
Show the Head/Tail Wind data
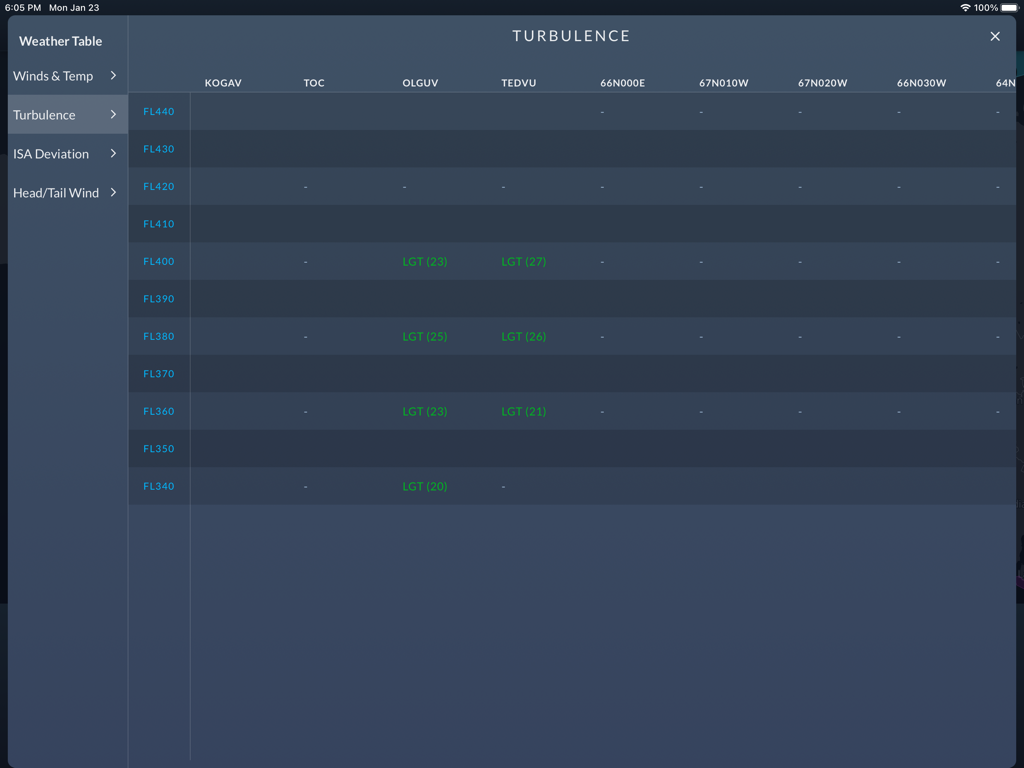(x=55, y=193)
